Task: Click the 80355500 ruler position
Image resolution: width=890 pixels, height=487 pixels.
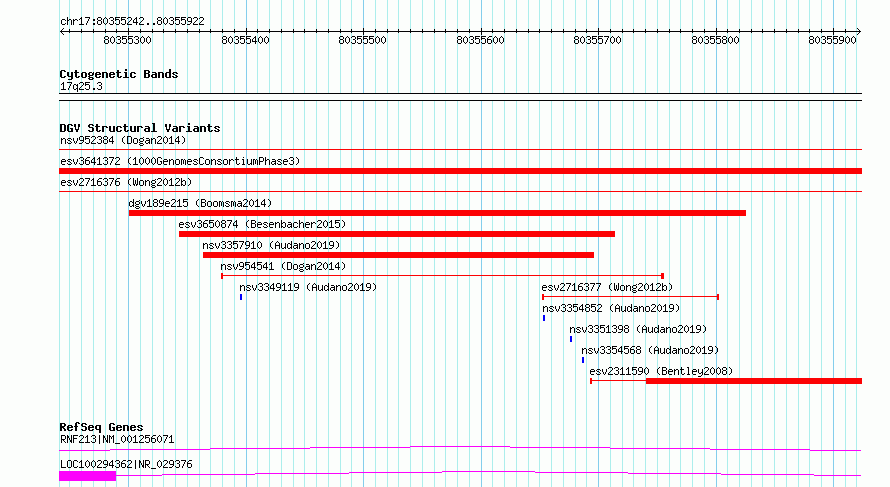Action: (362, 40)
